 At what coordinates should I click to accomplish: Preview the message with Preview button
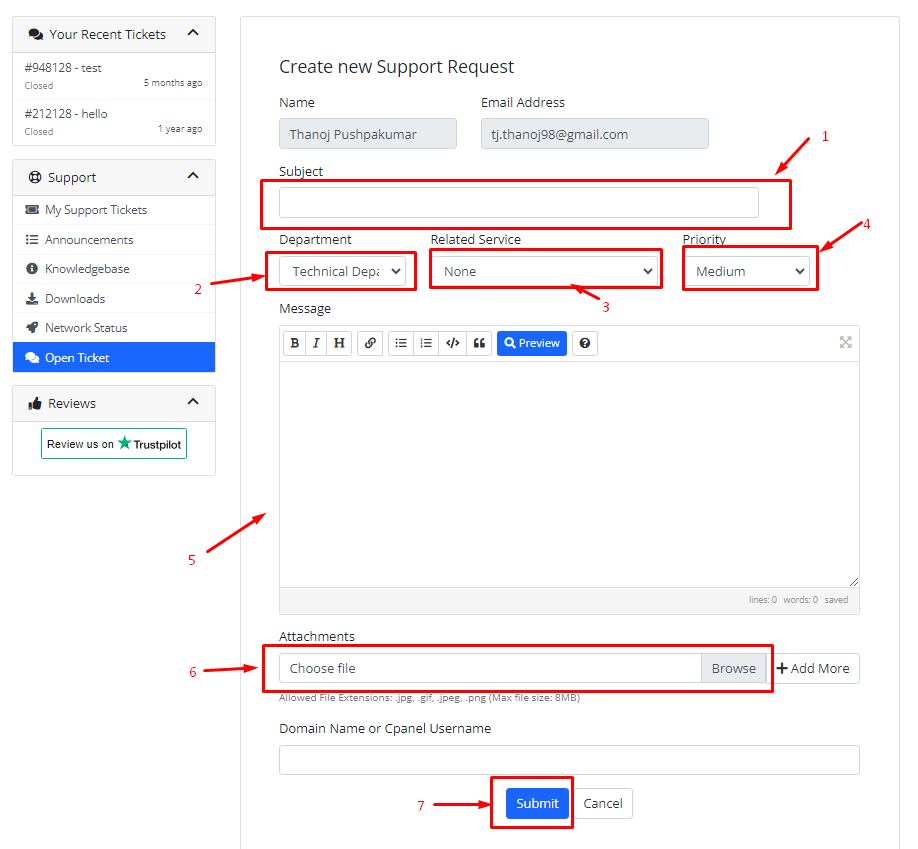[532, 343]
